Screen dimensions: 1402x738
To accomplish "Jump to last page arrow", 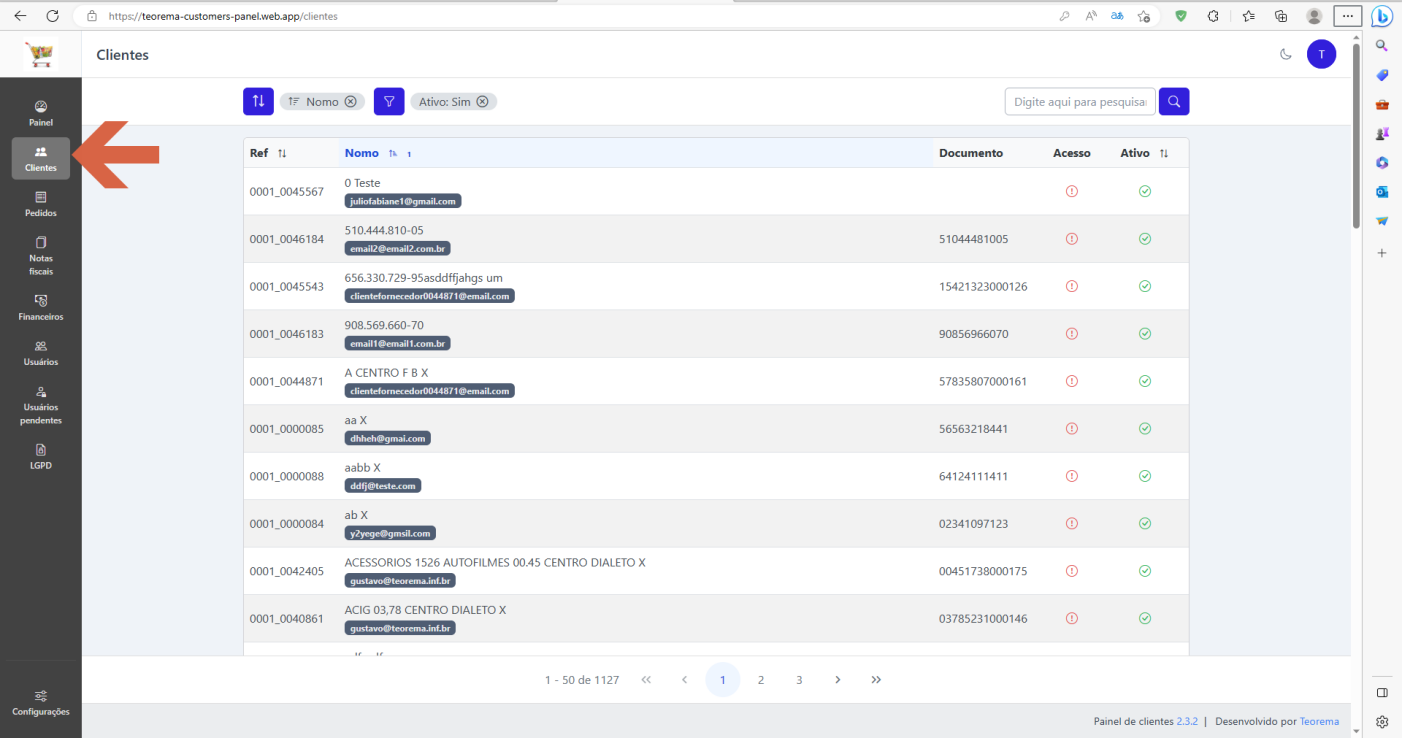I will click(x=876, y=680).
